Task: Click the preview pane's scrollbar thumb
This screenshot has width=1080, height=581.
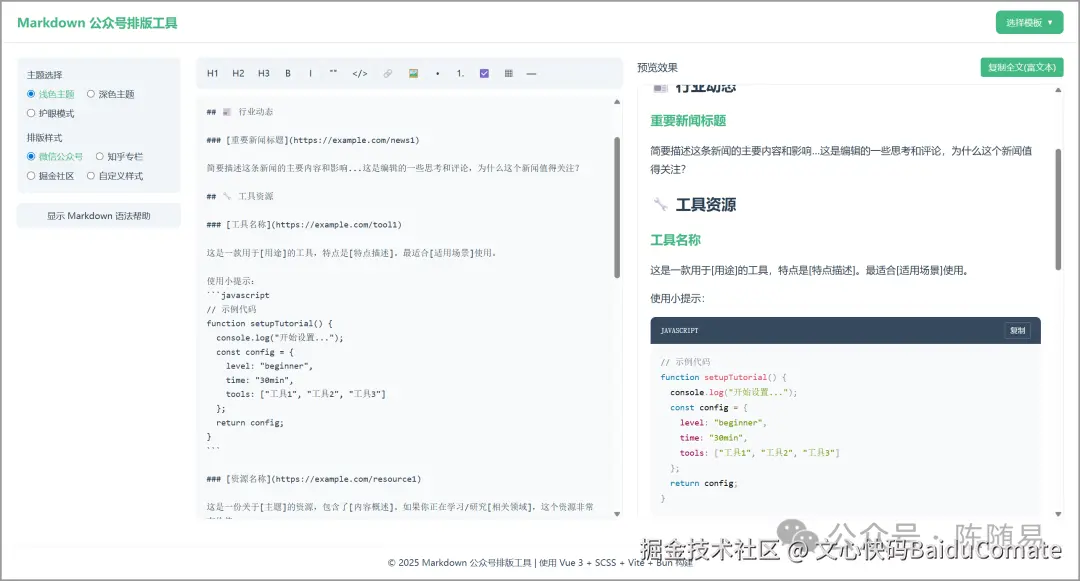Action: 1058,209
